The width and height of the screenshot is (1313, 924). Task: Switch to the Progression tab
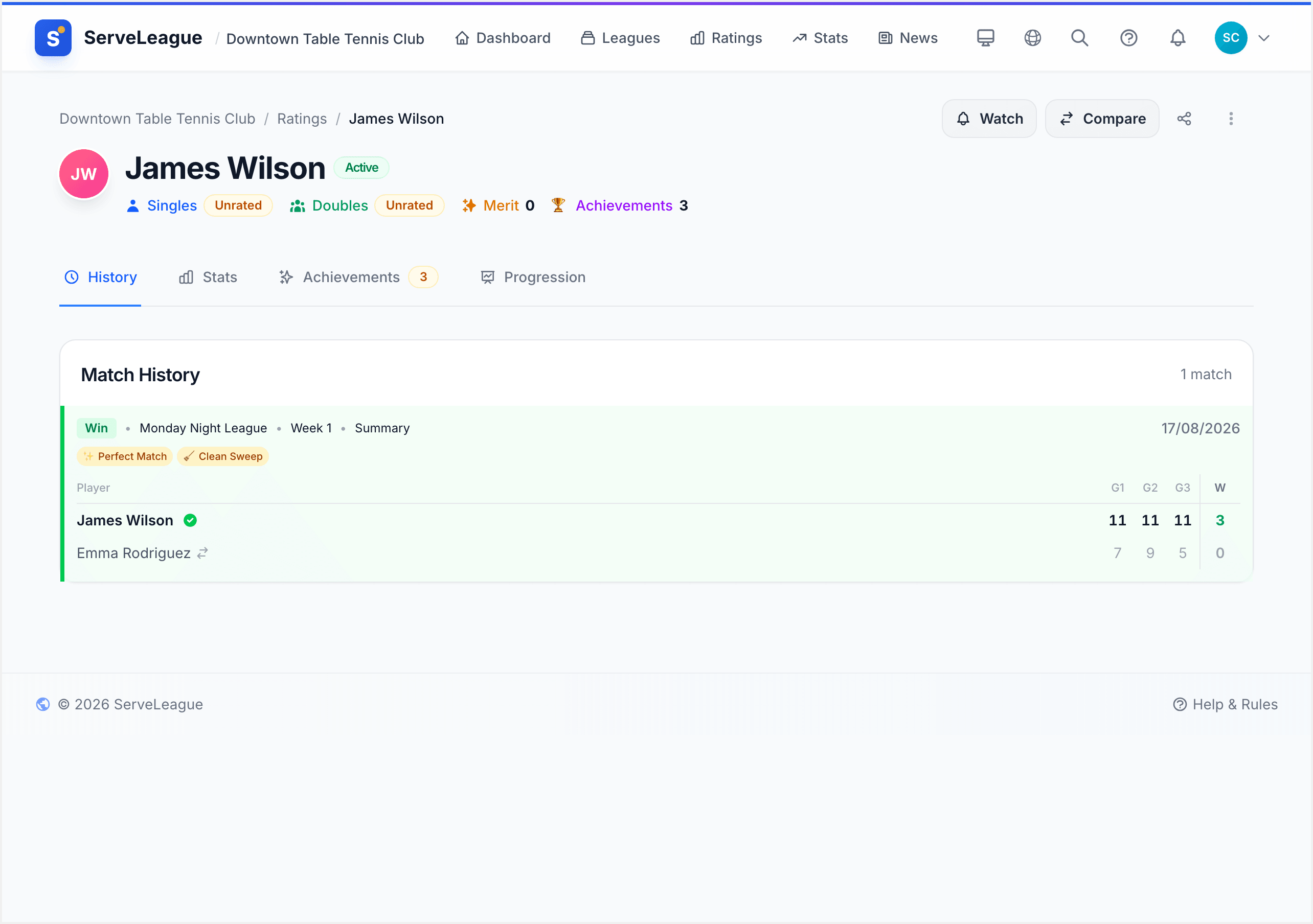pyautogui.click(x=533, y=278)
